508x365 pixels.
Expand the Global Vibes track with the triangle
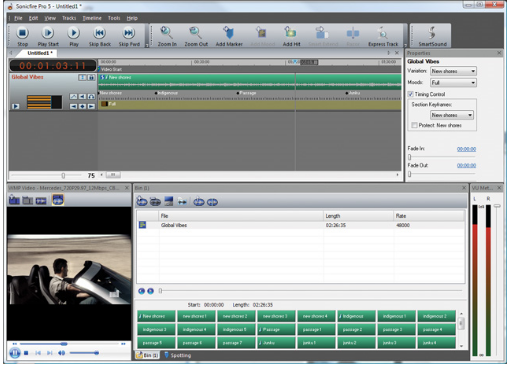click(x=15, y=106)
